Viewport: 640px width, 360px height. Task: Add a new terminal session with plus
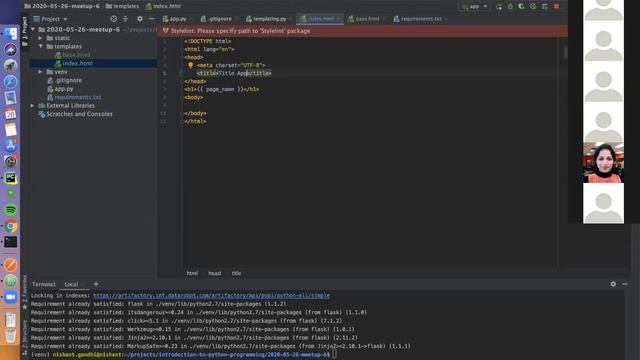coord(96,284)
